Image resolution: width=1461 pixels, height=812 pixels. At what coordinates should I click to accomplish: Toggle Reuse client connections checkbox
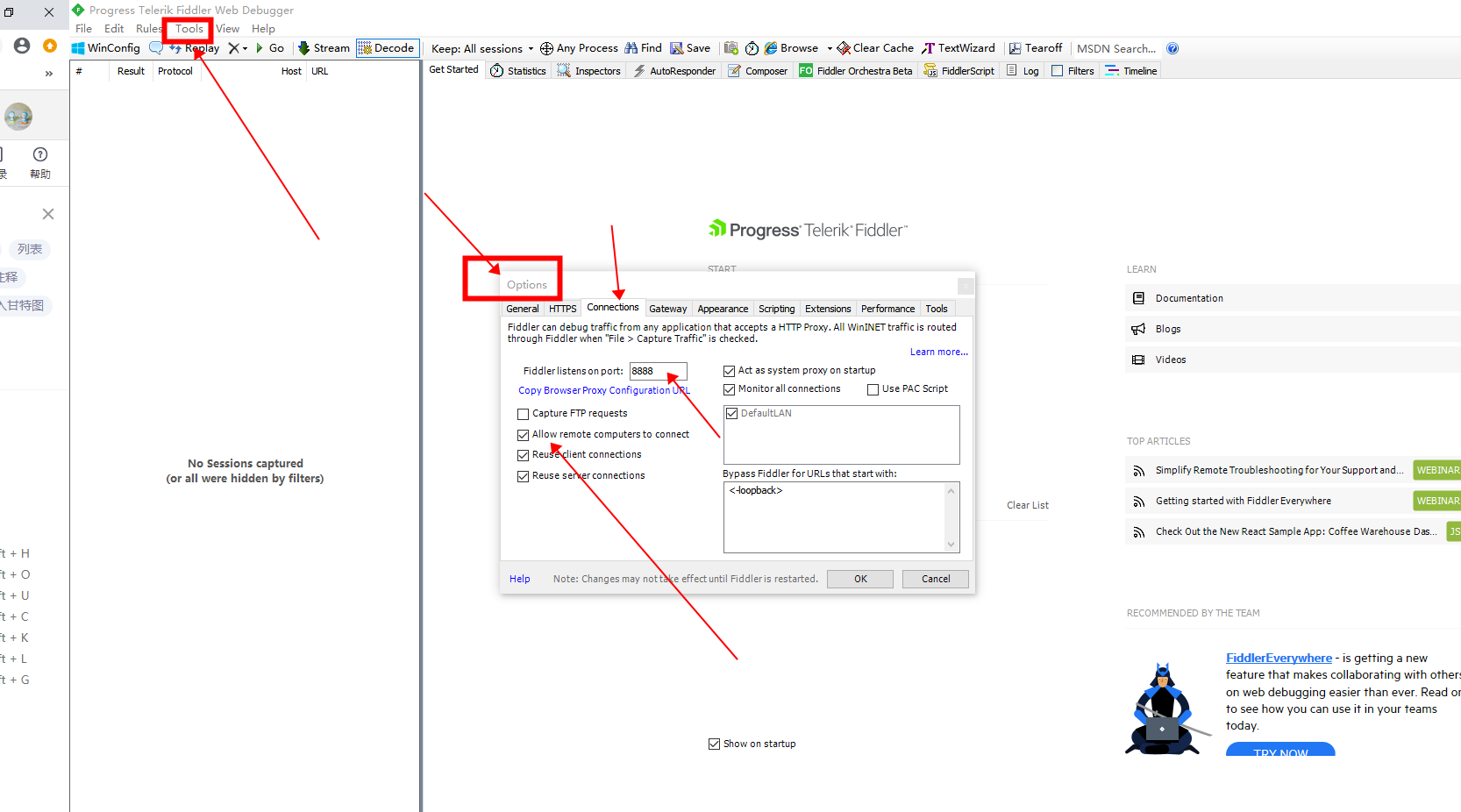[x=524, y=455]
